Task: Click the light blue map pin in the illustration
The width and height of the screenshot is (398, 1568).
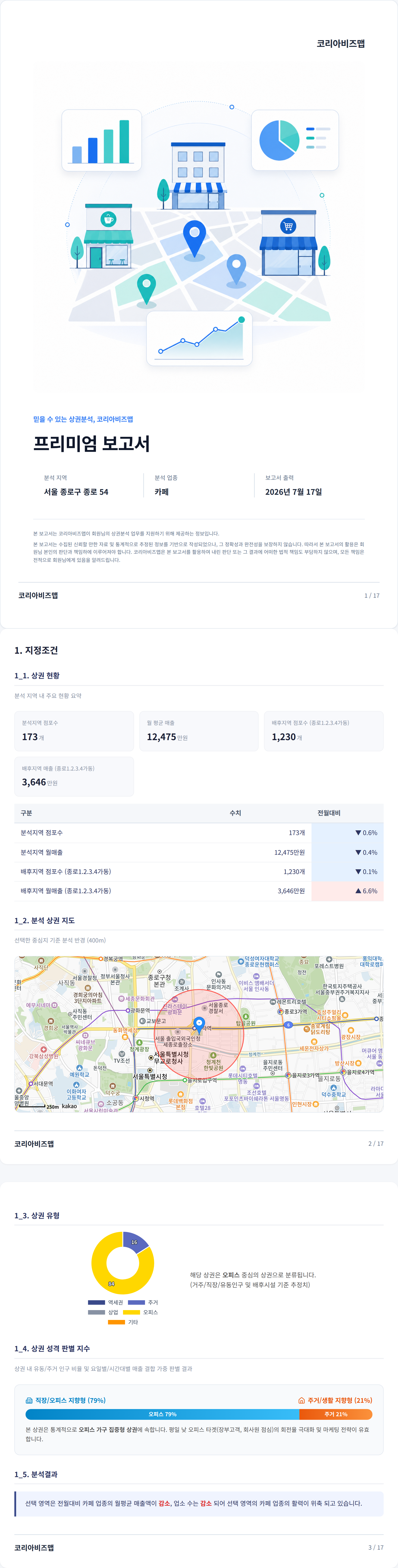Action: [236, 270]
